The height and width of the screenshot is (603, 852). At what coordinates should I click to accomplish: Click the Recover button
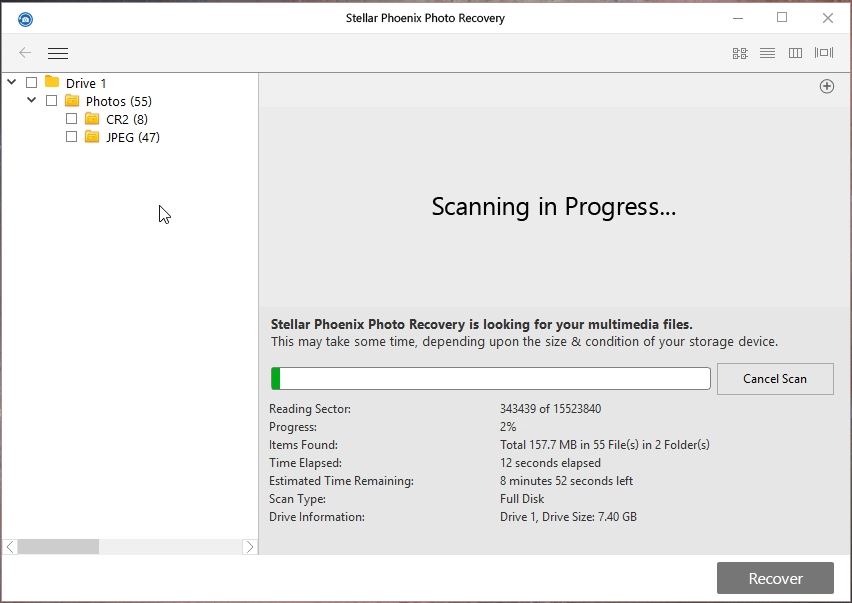point(775,578)
